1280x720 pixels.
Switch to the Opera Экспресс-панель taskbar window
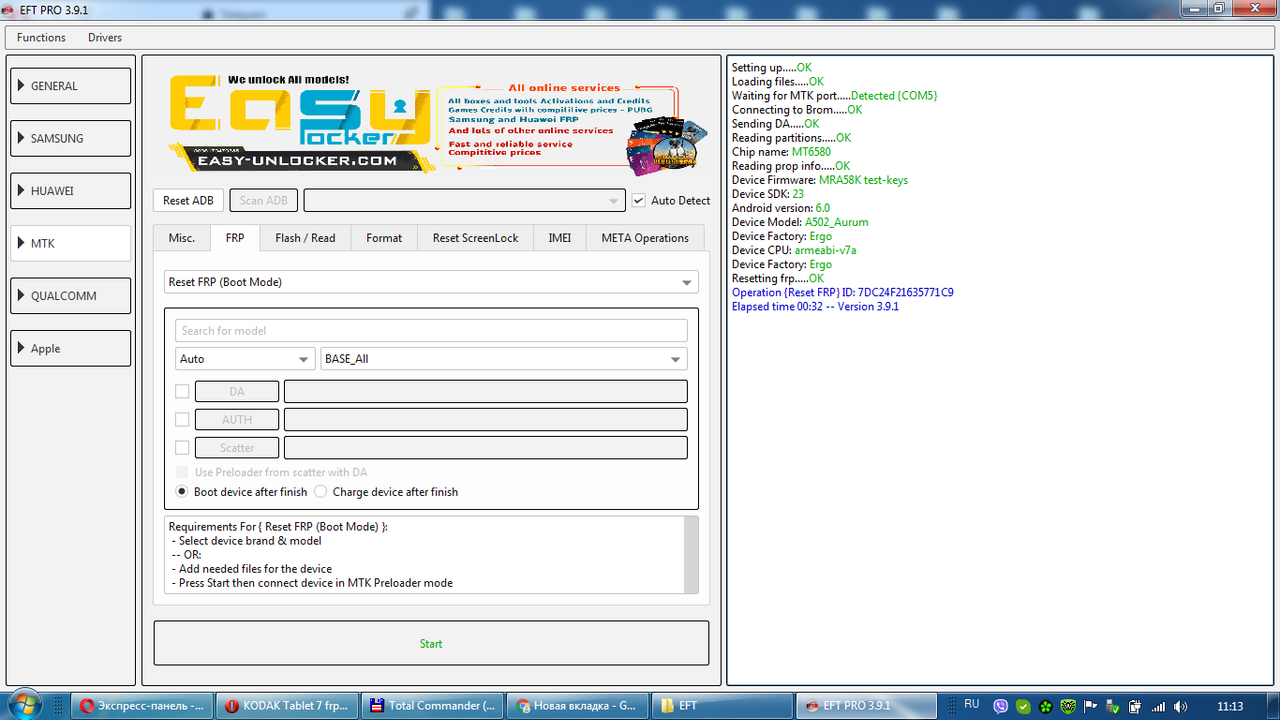(142, 705)
